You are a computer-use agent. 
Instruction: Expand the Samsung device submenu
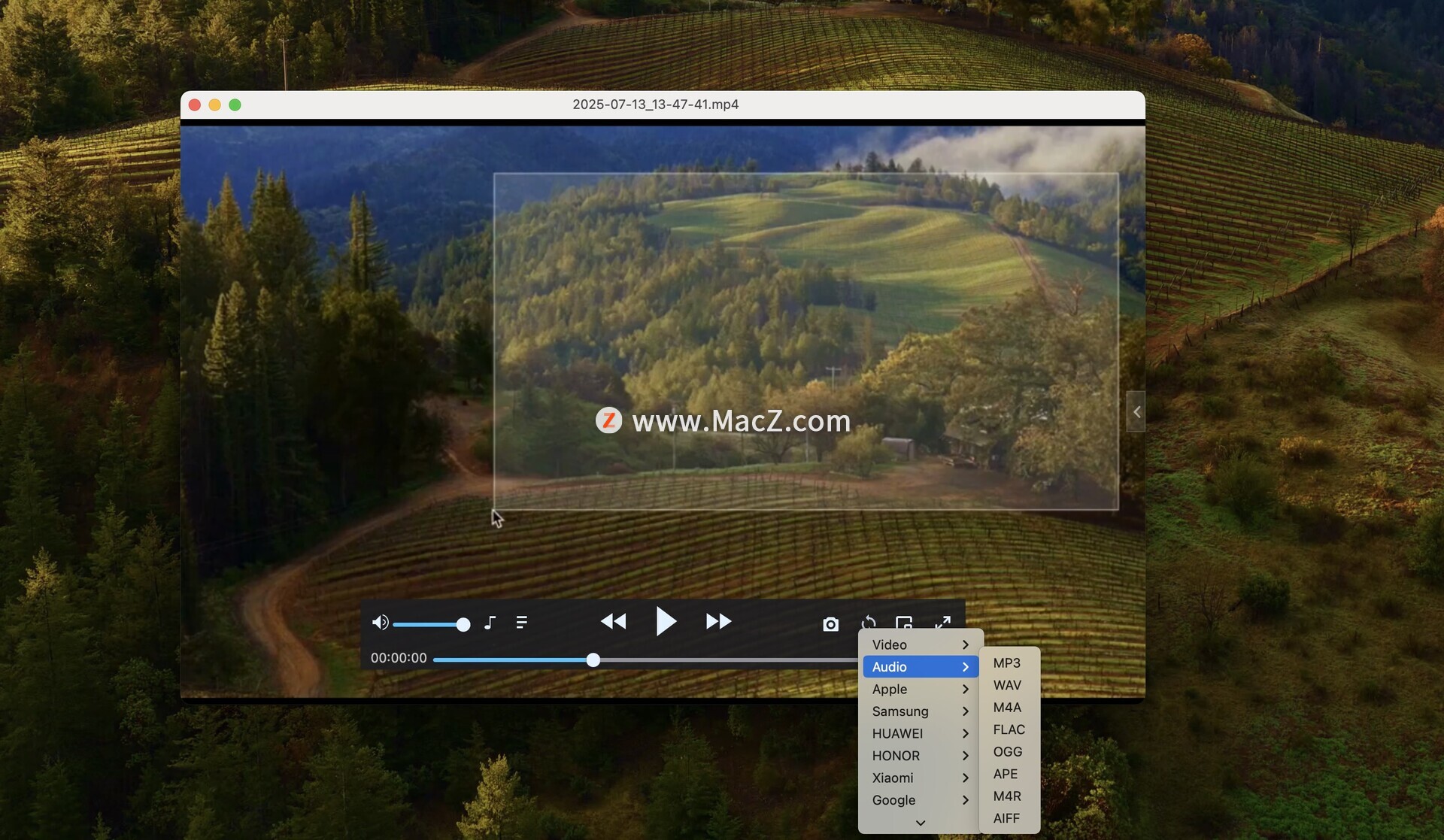[920, 711]
